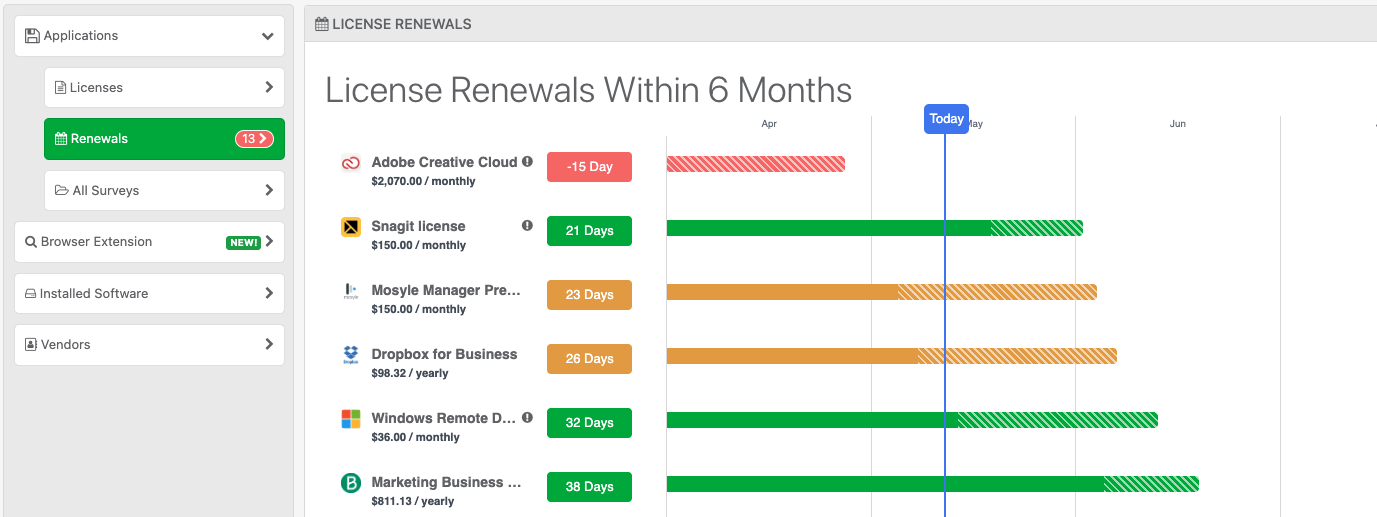Click the 26 Days badge for Dropbox
This screenshot has height=517, width=1377.
click(x=589, y=359)
